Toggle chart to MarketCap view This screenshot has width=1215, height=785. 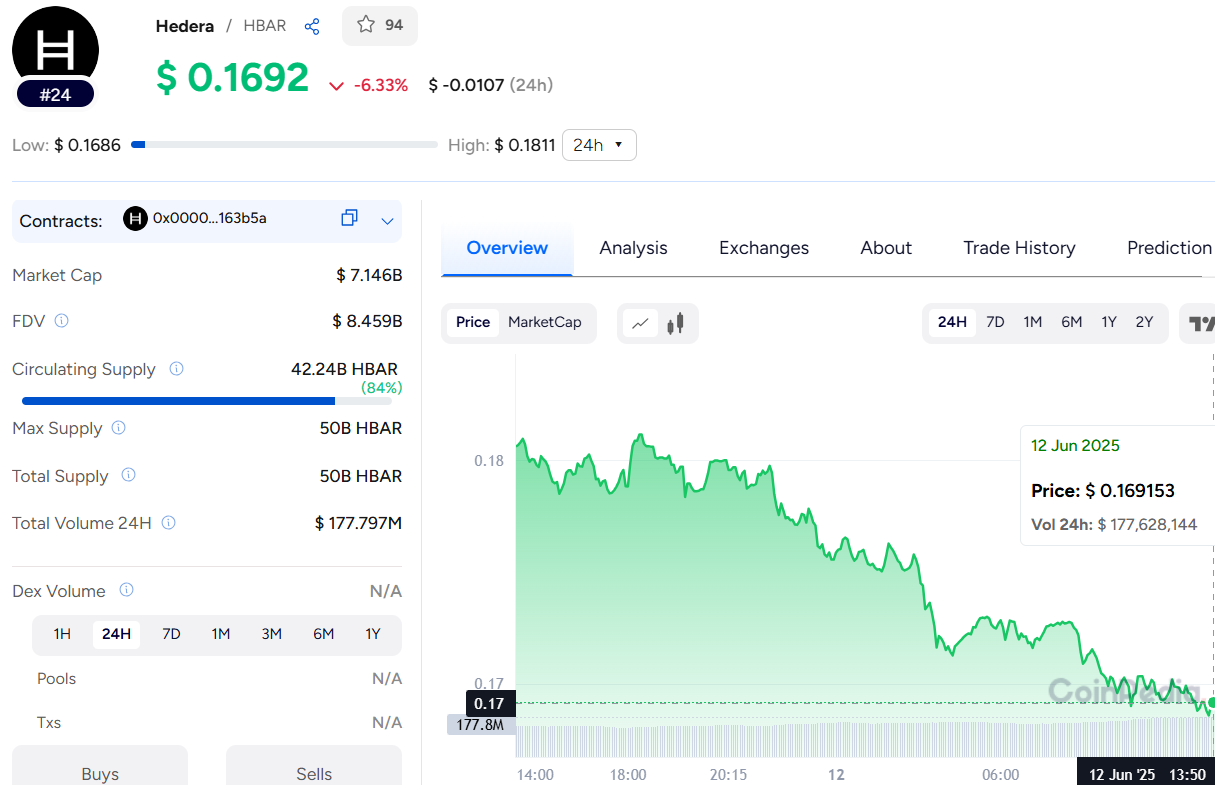pyautogui.click(x=544, y=322)
